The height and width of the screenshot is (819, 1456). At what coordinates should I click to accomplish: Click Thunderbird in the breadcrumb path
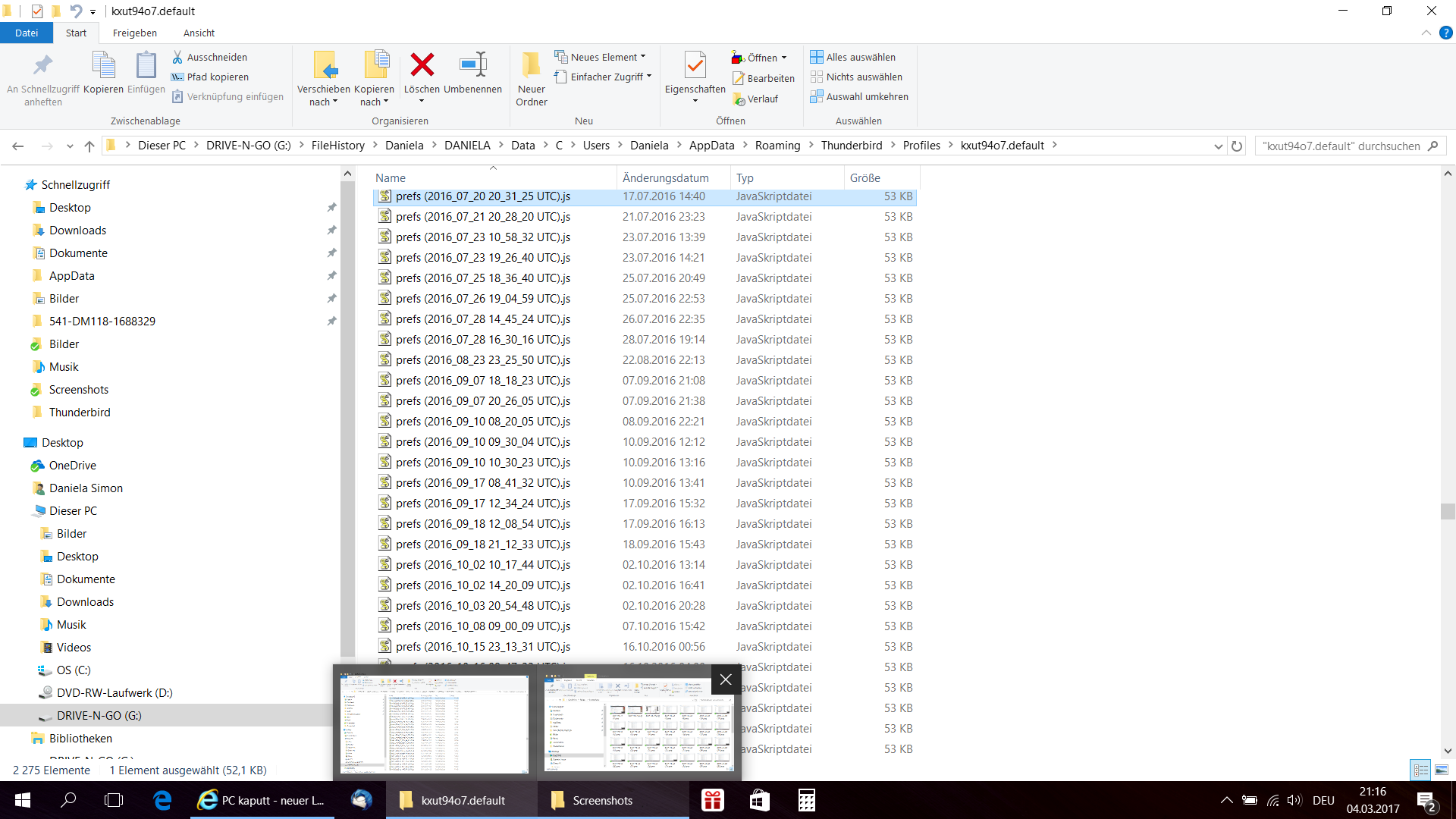click(851, 146)
